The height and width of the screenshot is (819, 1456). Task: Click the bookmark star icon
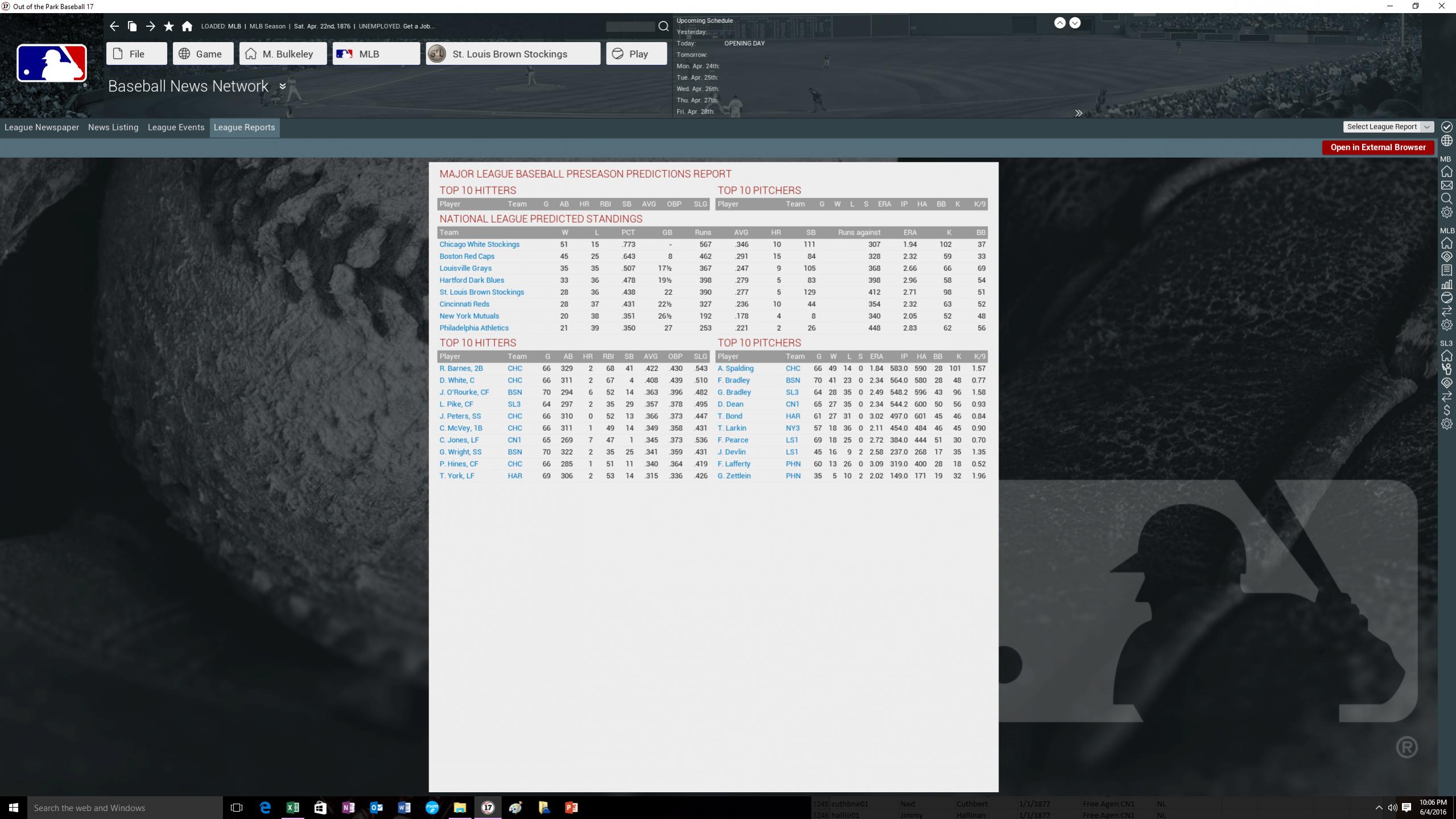coord(168,26)
